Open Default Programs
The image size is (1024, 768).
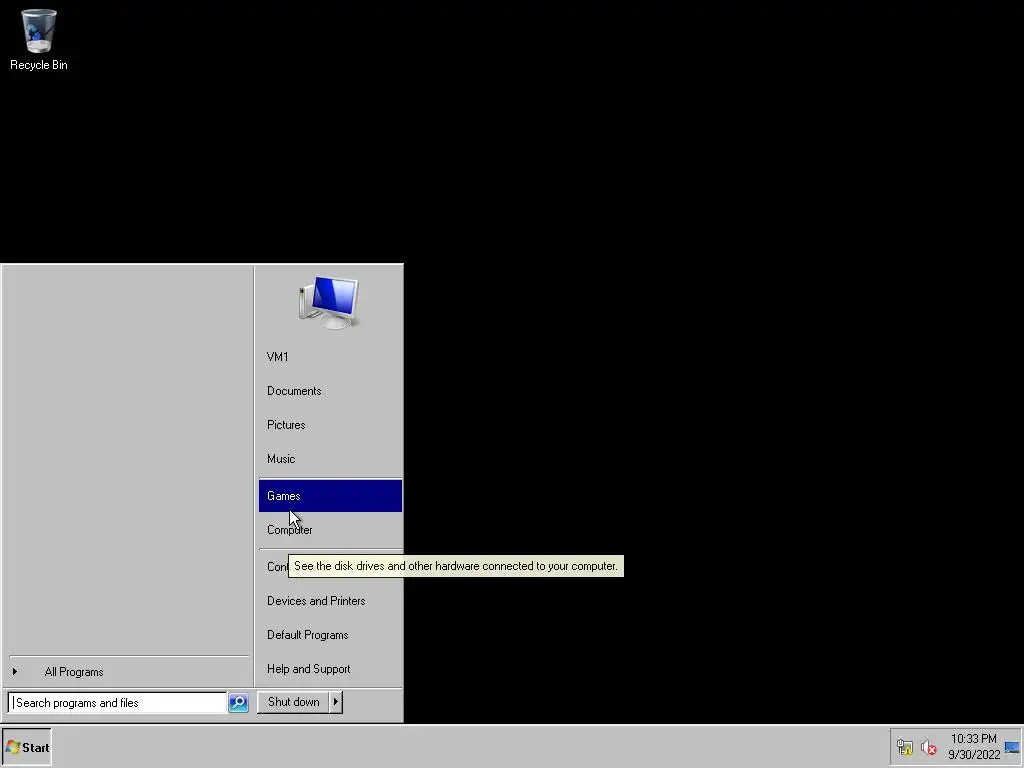point(330,635)
